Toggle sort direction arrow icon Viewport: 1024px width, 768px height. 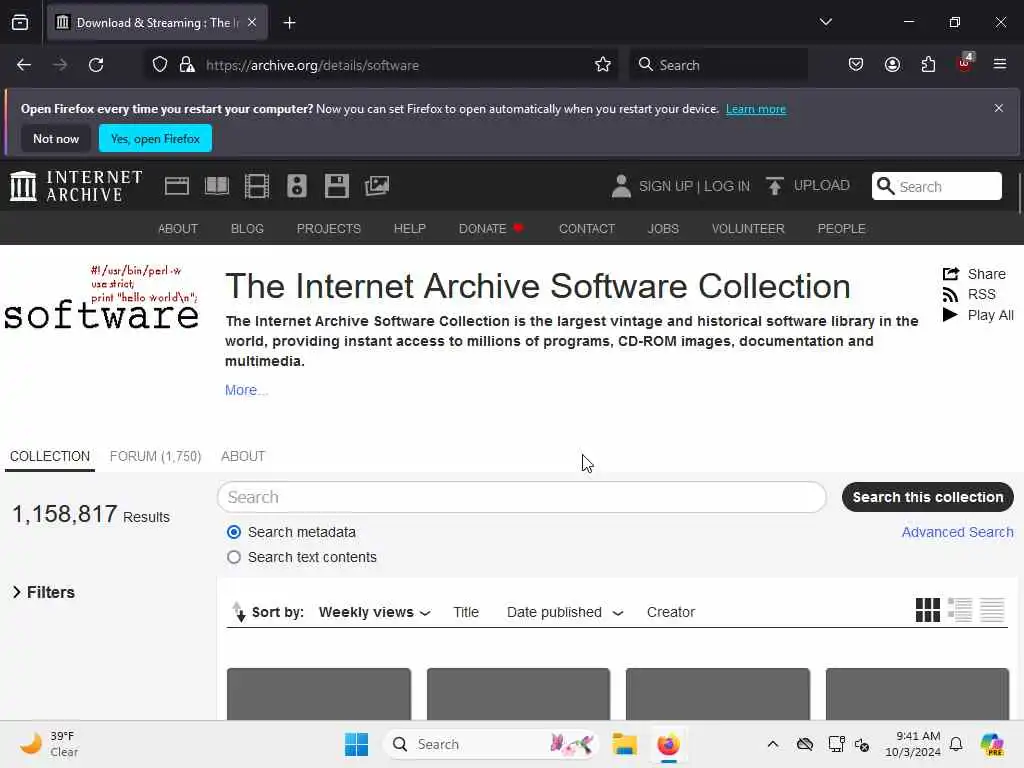click(239, 612)
